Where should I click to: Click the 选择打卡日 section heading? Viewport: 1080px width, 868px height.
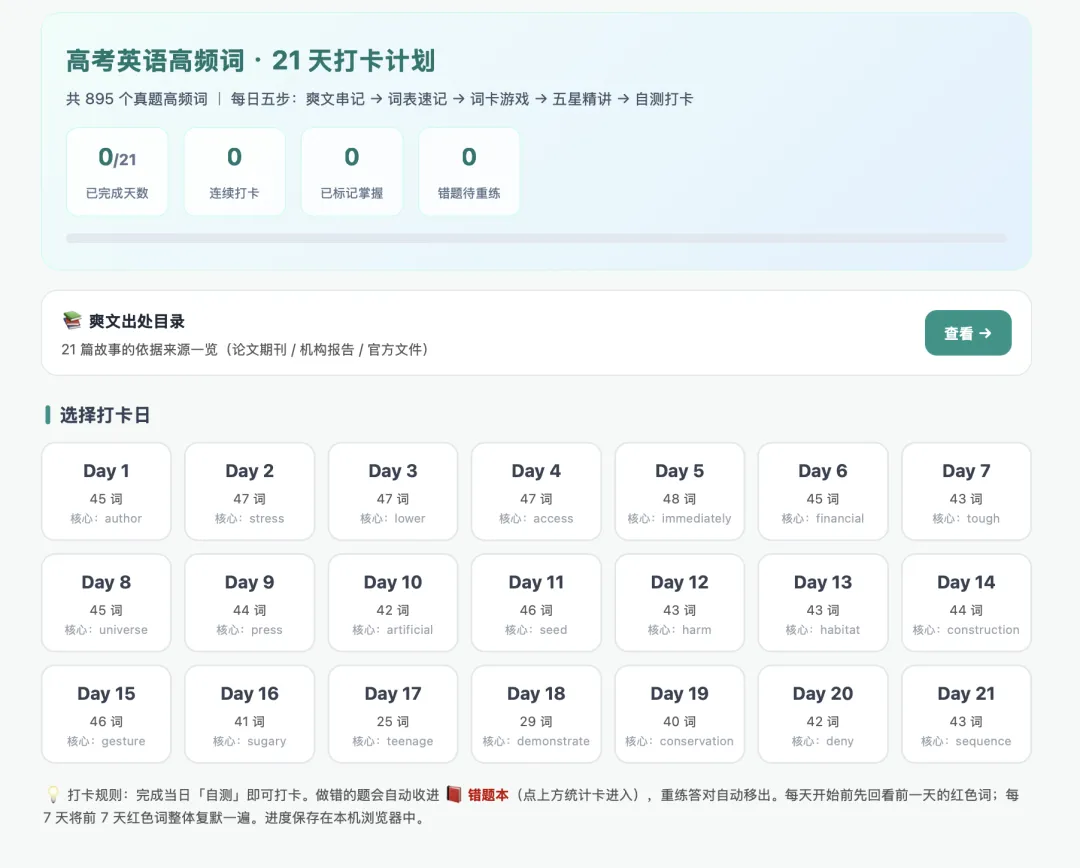[x=105, y=415]
